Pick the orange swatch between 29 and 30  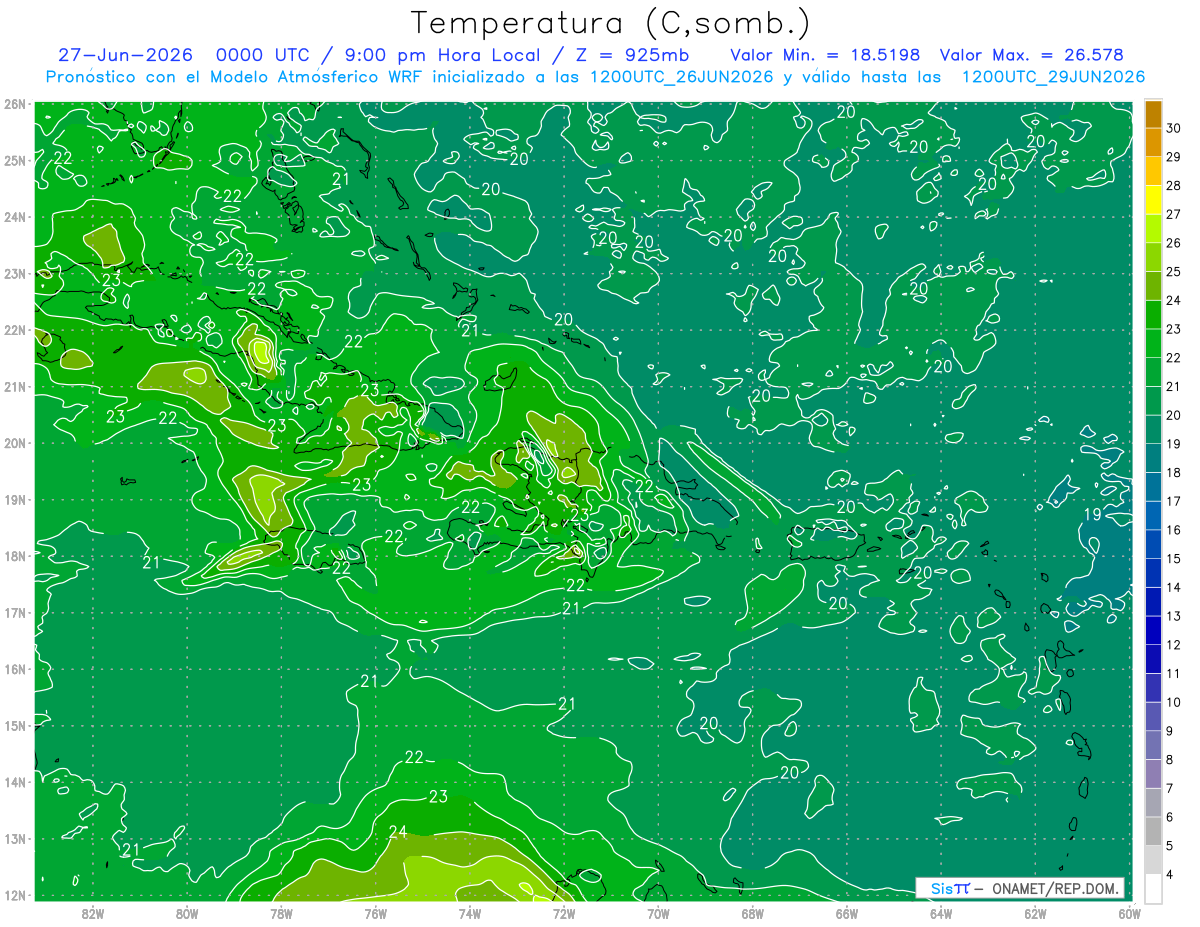[x=1153, y=142]
